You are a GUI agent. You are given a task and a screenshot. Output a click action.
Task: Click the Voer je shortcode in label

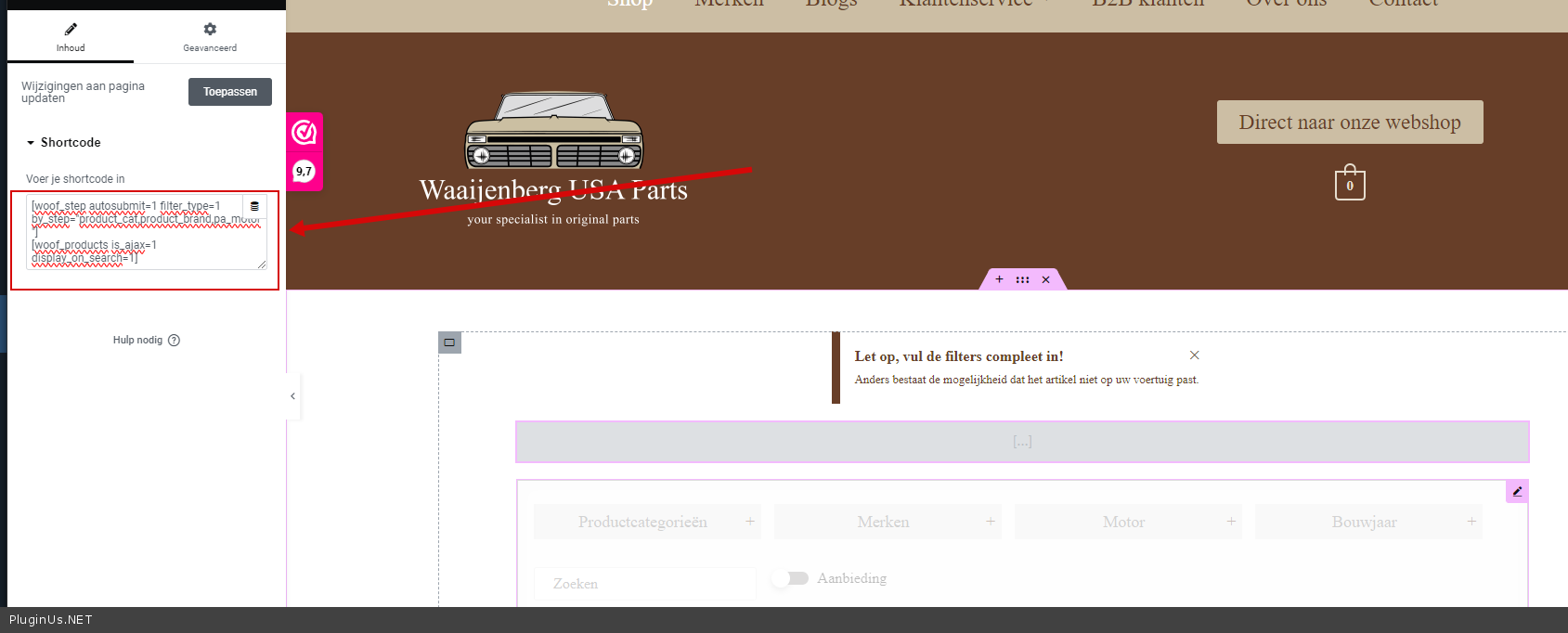[x=75, y=179]
